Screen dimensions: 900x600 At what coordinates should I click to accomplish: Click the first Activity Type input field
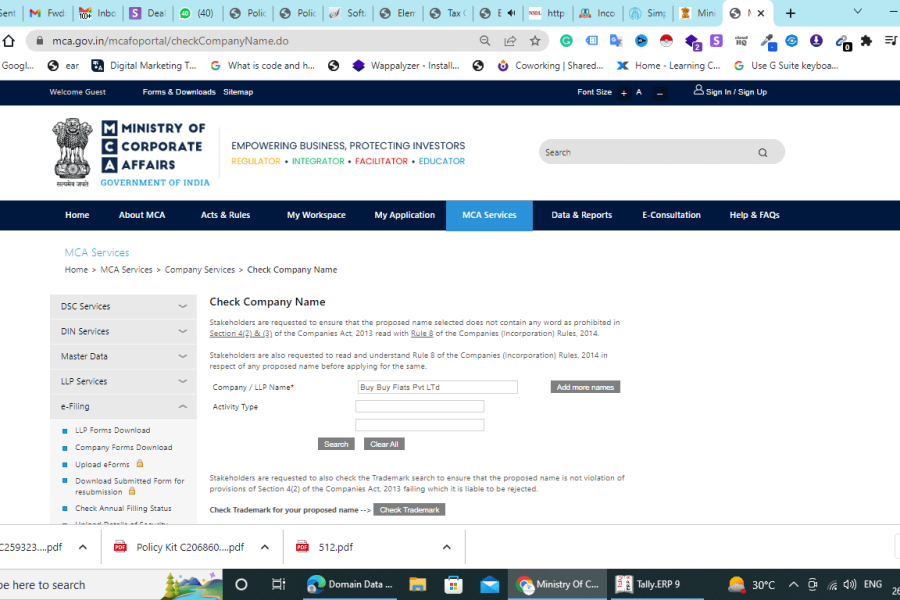(x=420, y=407)
